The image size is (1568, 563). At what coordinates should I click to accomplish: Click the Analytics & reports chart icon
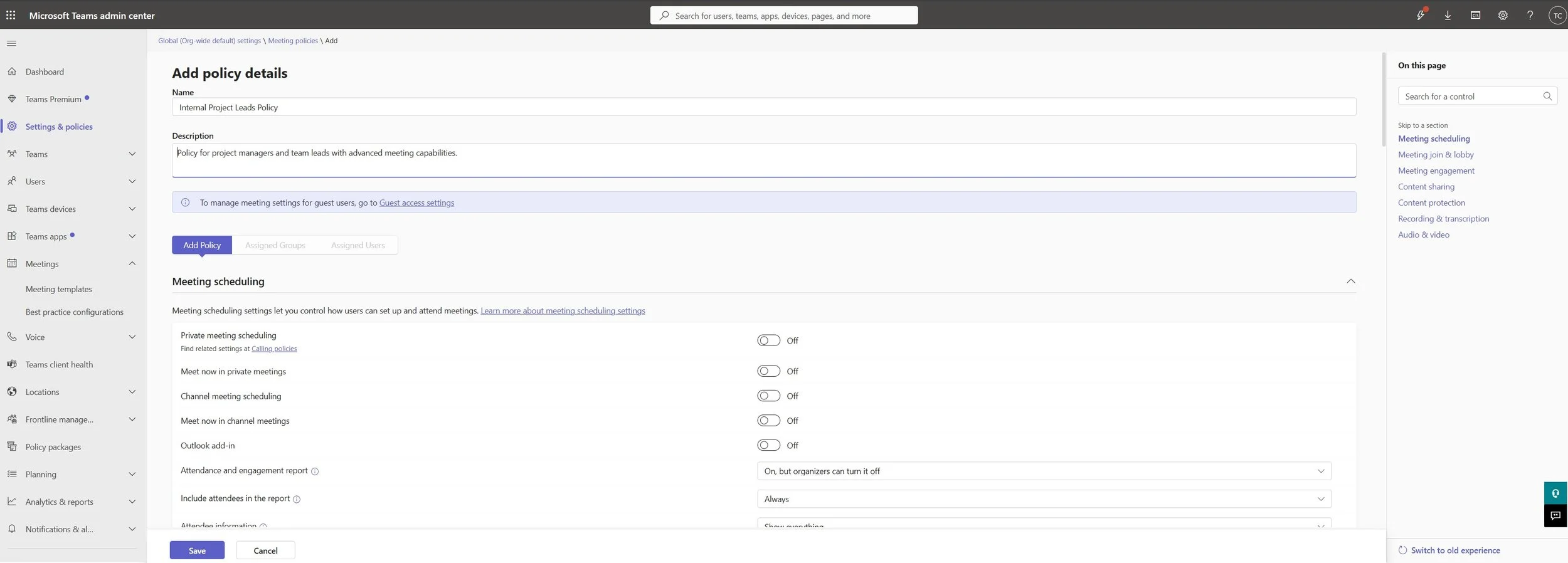[12, 502]
